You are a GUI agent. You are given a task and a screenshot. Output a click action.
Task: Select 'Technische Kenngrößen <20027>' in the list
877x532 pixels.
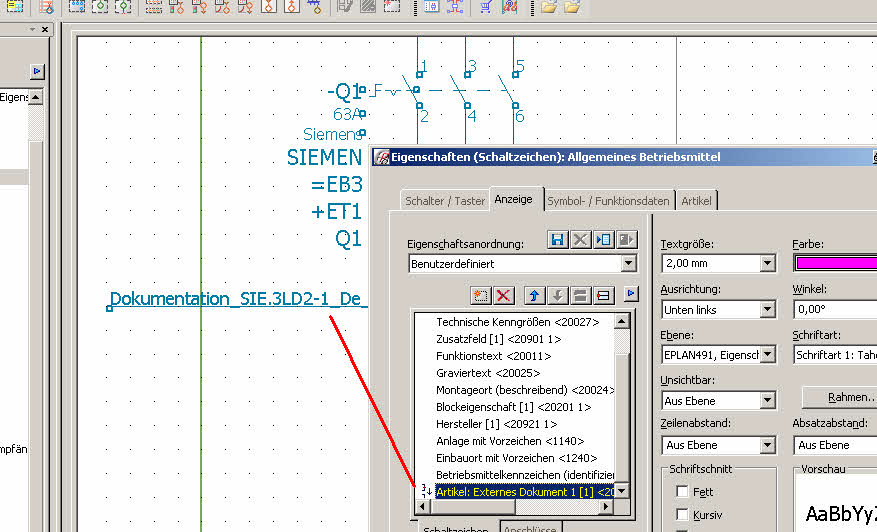click(517, 322)
